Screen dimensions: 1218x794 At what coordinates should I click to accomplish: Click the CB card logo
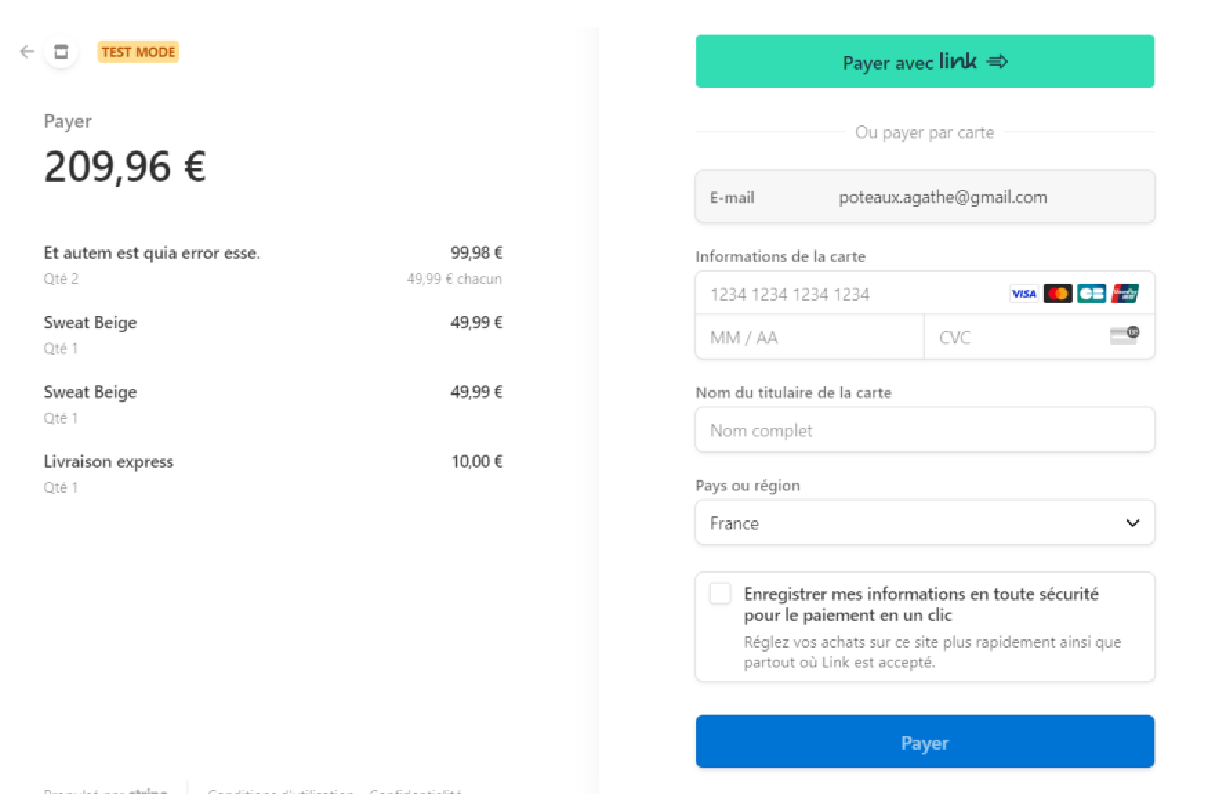pos(1092,294)
